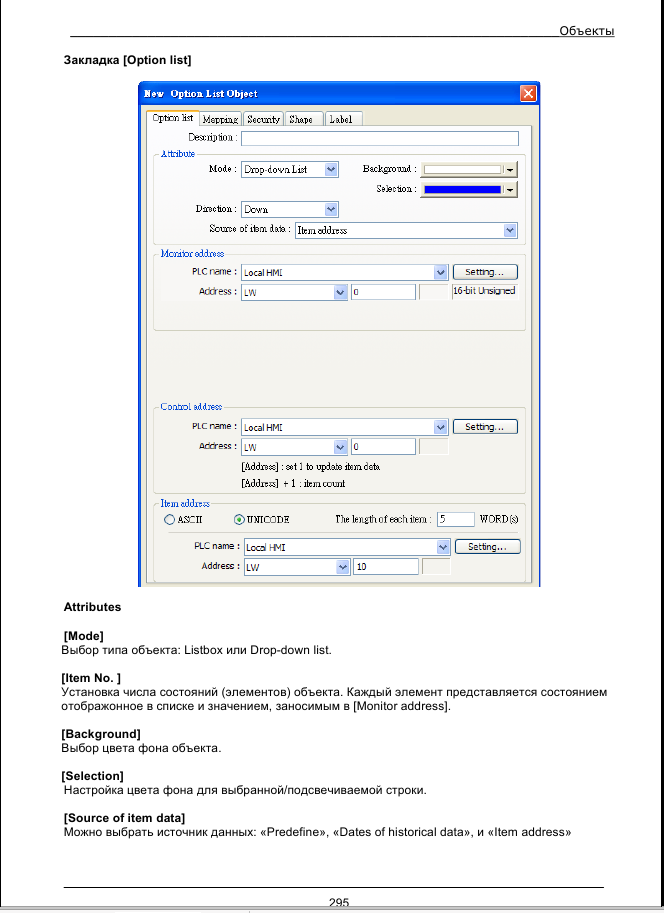Click the 16-bit Unsigned format text

tap(484, 291)
